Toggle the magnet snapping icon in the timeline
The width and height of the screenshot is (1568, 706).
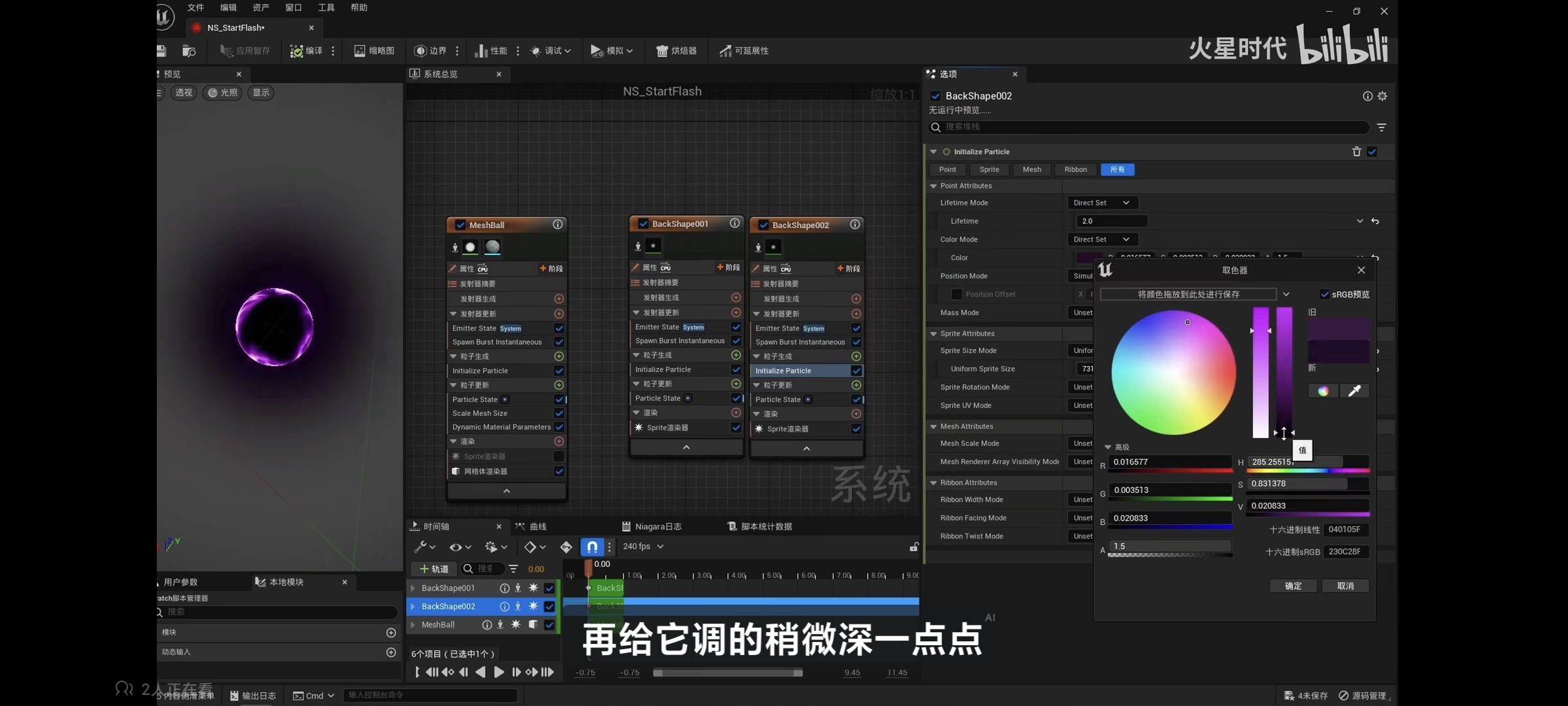tap(592, 546)
